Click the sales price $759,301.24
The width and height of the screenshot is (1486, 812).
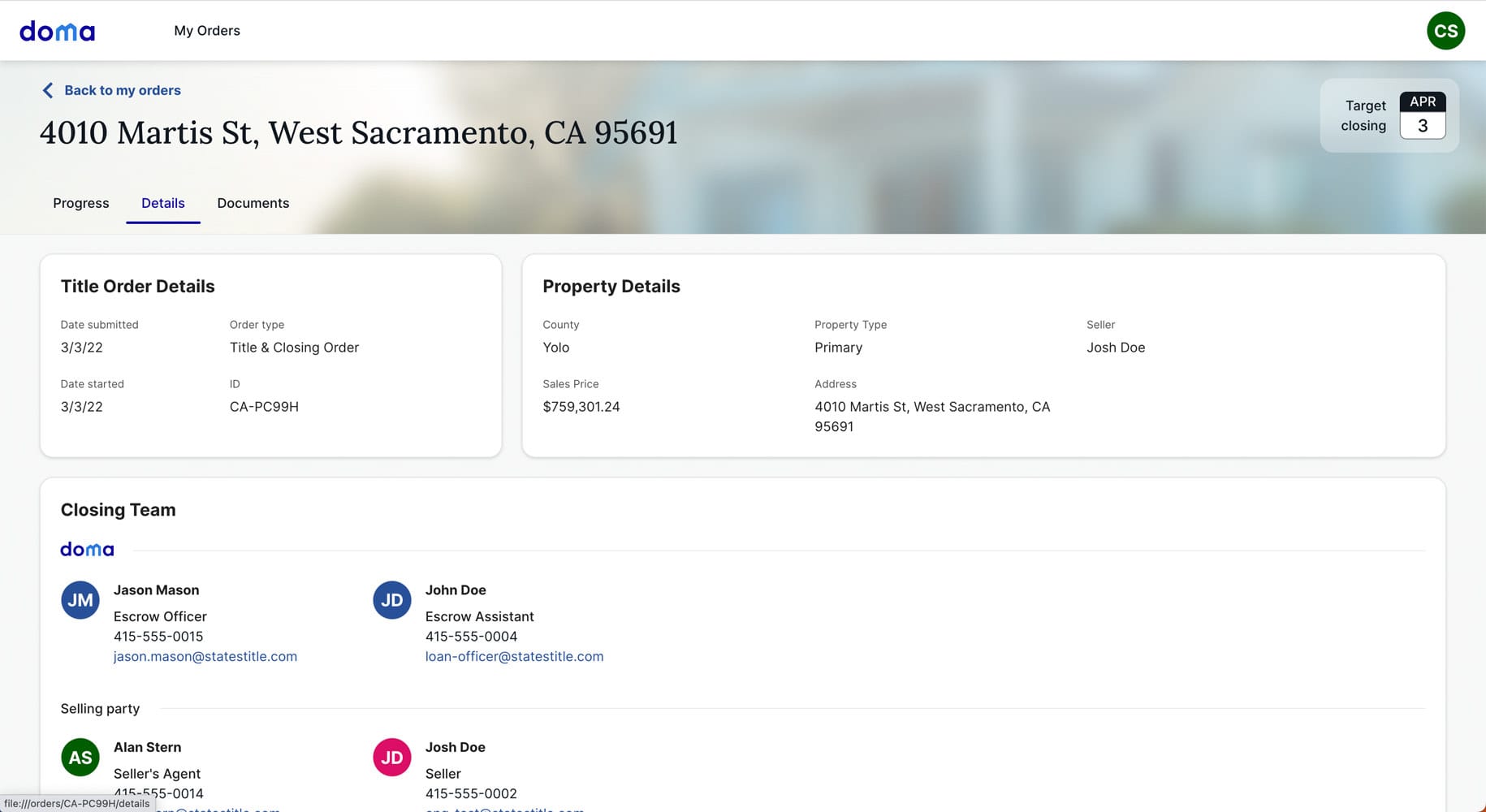pos(581,407)
